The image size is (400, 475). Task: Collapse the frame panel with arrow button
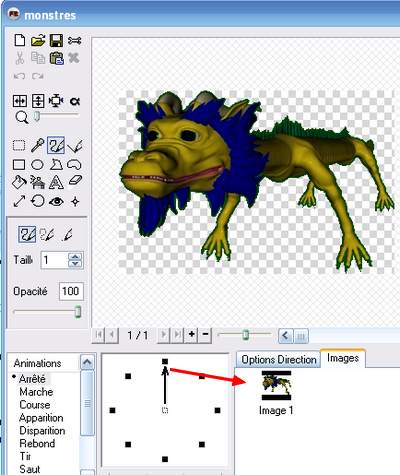click(x=285, y=335)
